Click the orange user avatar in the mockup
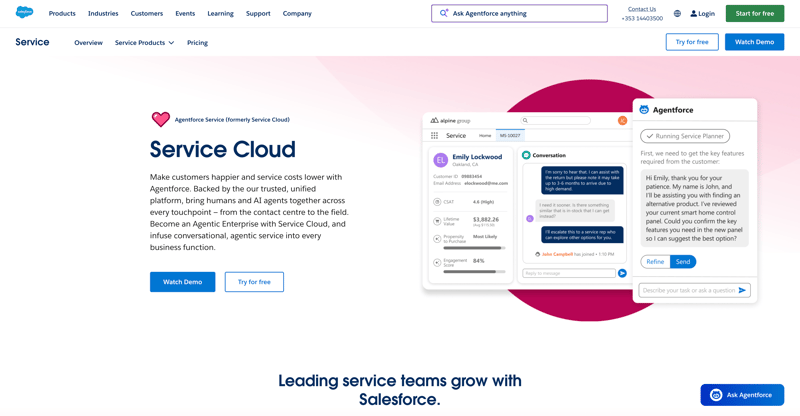The width and height of the screenshot is (800, 416). click(622, 120)
